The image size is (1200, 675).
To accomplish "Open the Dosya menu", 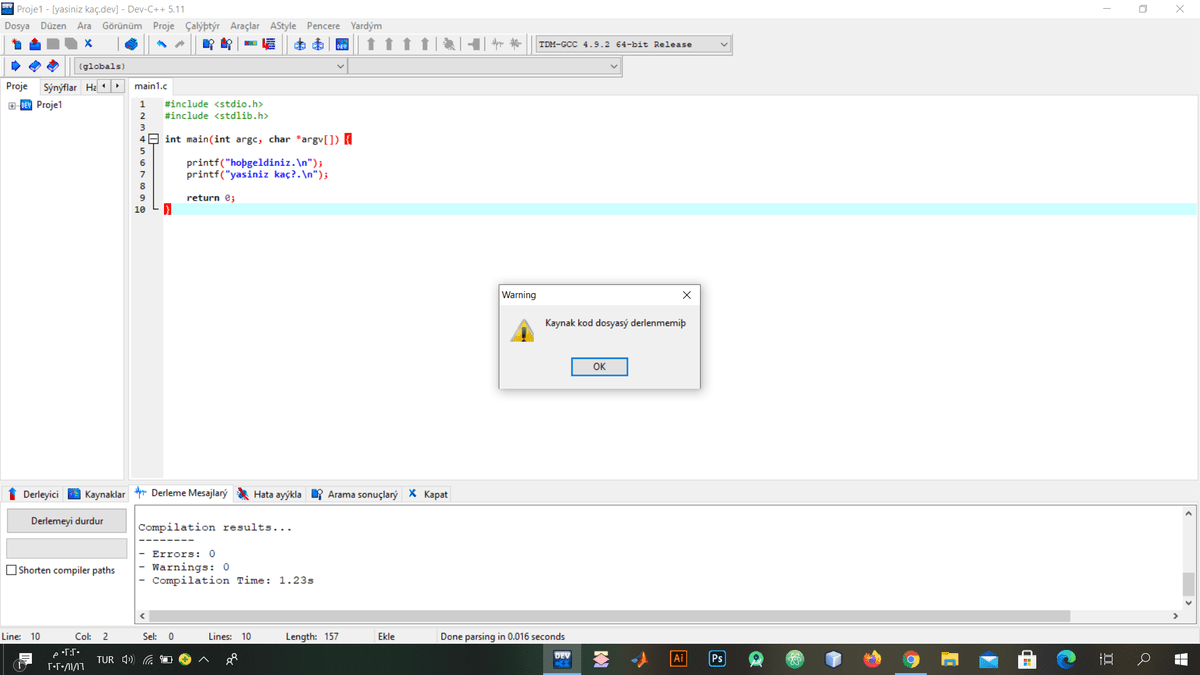I will point(17,26).
